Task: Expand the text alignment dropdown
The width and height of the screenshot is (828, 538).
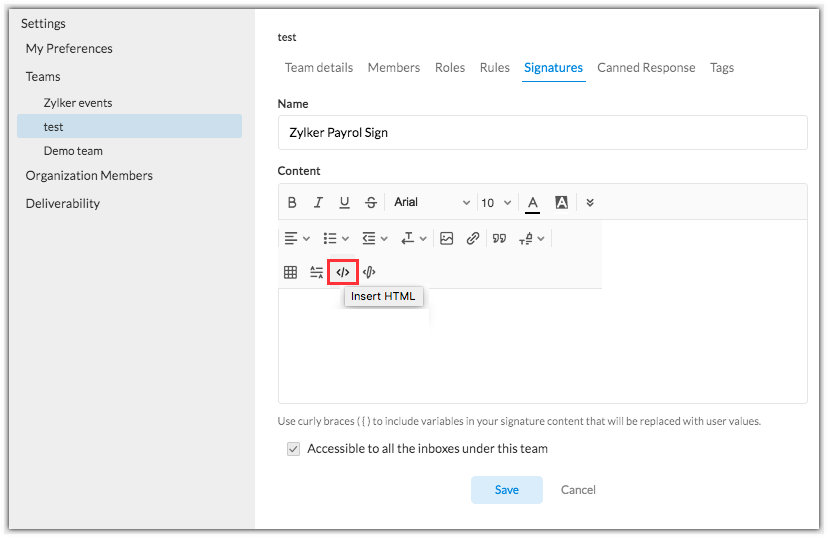Action: [297, 239]
